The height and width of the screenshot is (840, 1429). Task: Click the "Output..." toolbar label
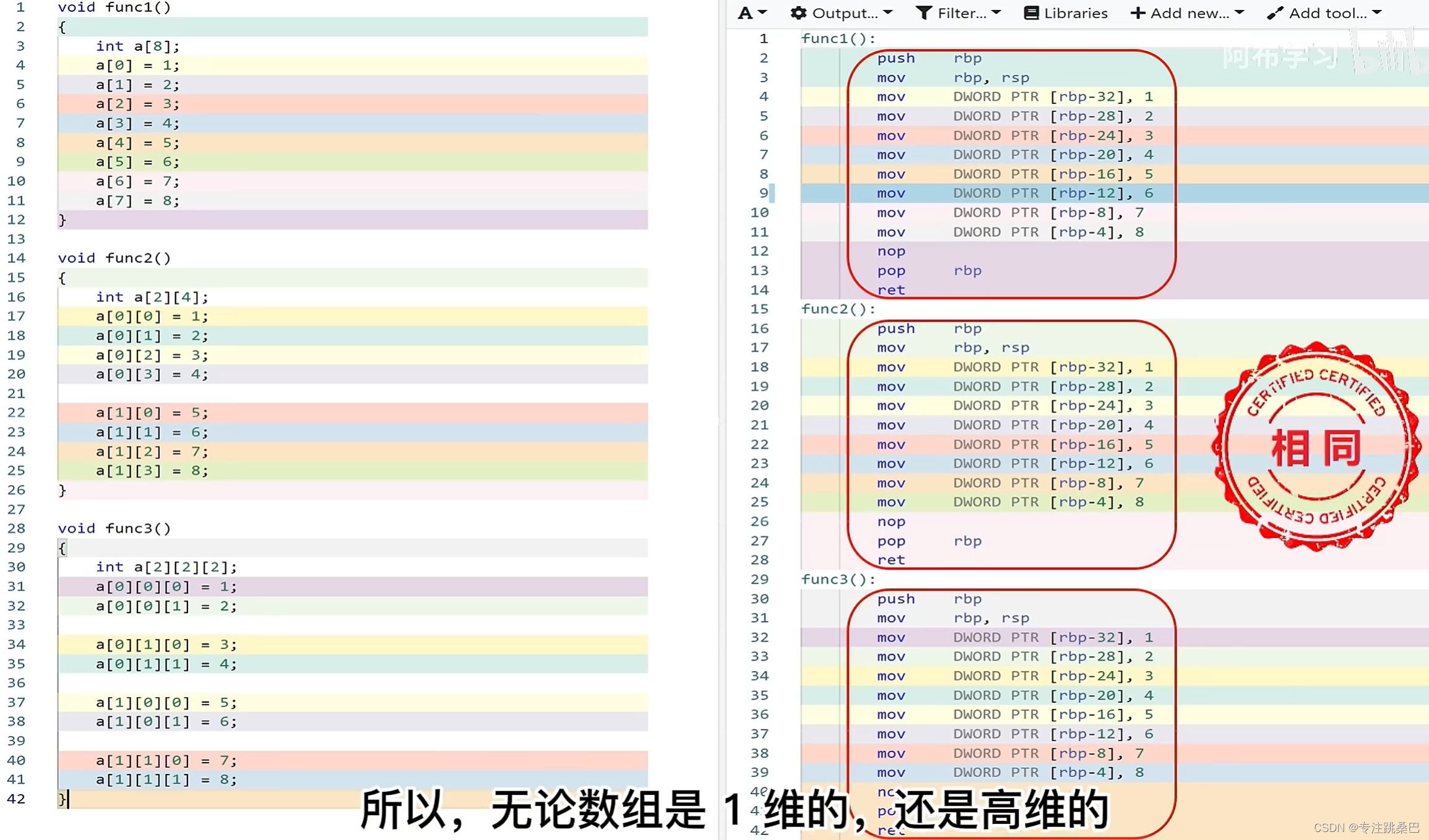[846, 12]
